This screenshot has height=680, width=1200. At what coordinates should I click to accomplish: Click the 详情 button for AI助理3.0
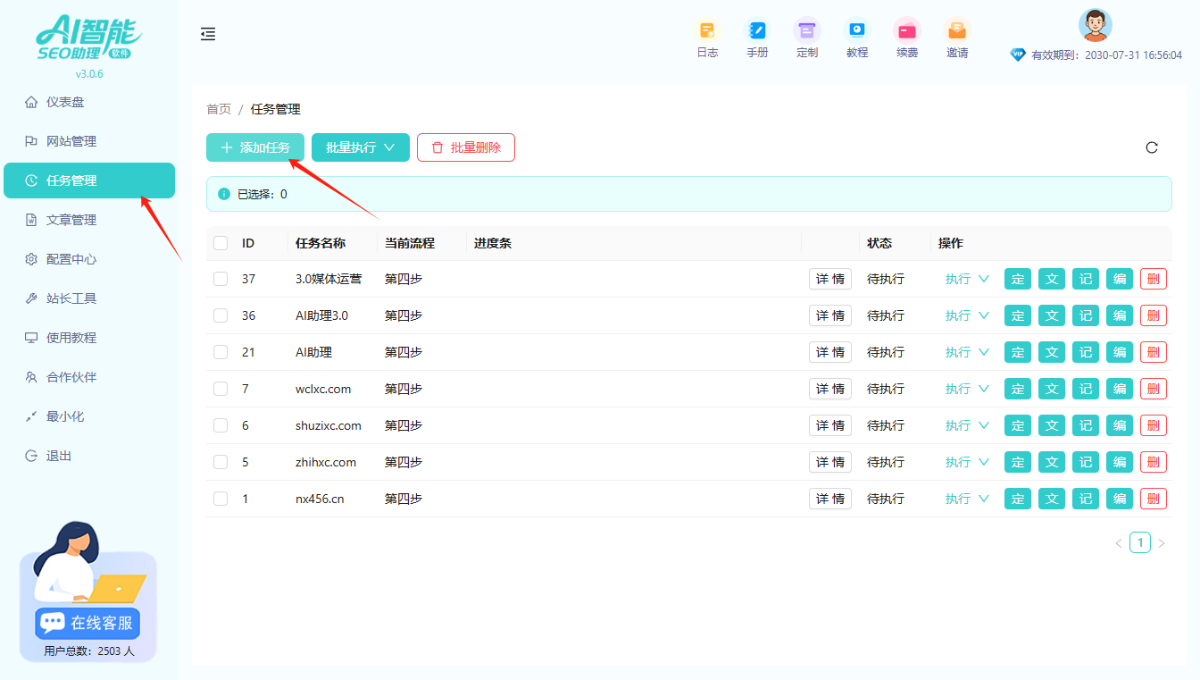tap(830, 315)
